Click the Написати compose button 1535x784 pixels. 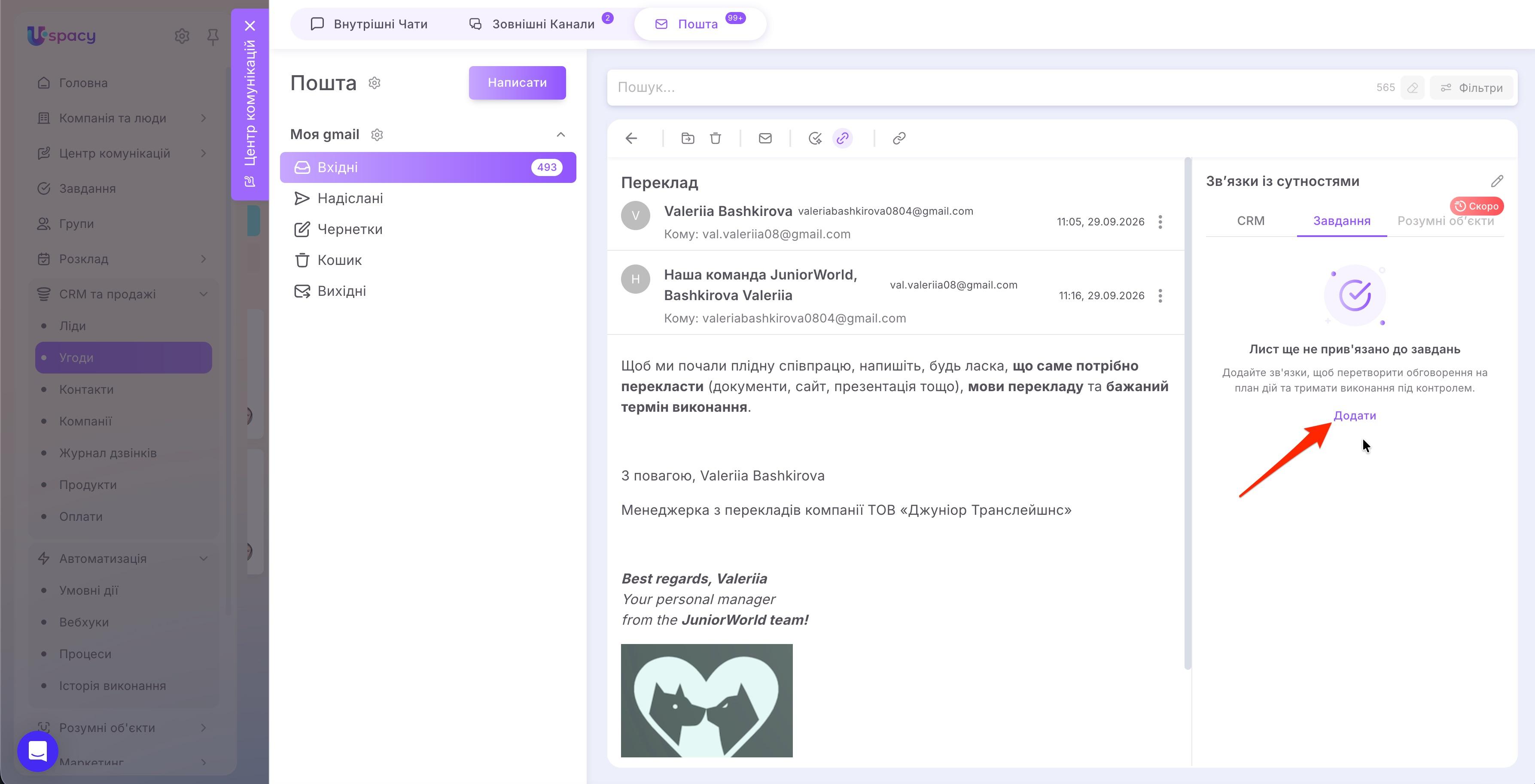tap(517, 83)
